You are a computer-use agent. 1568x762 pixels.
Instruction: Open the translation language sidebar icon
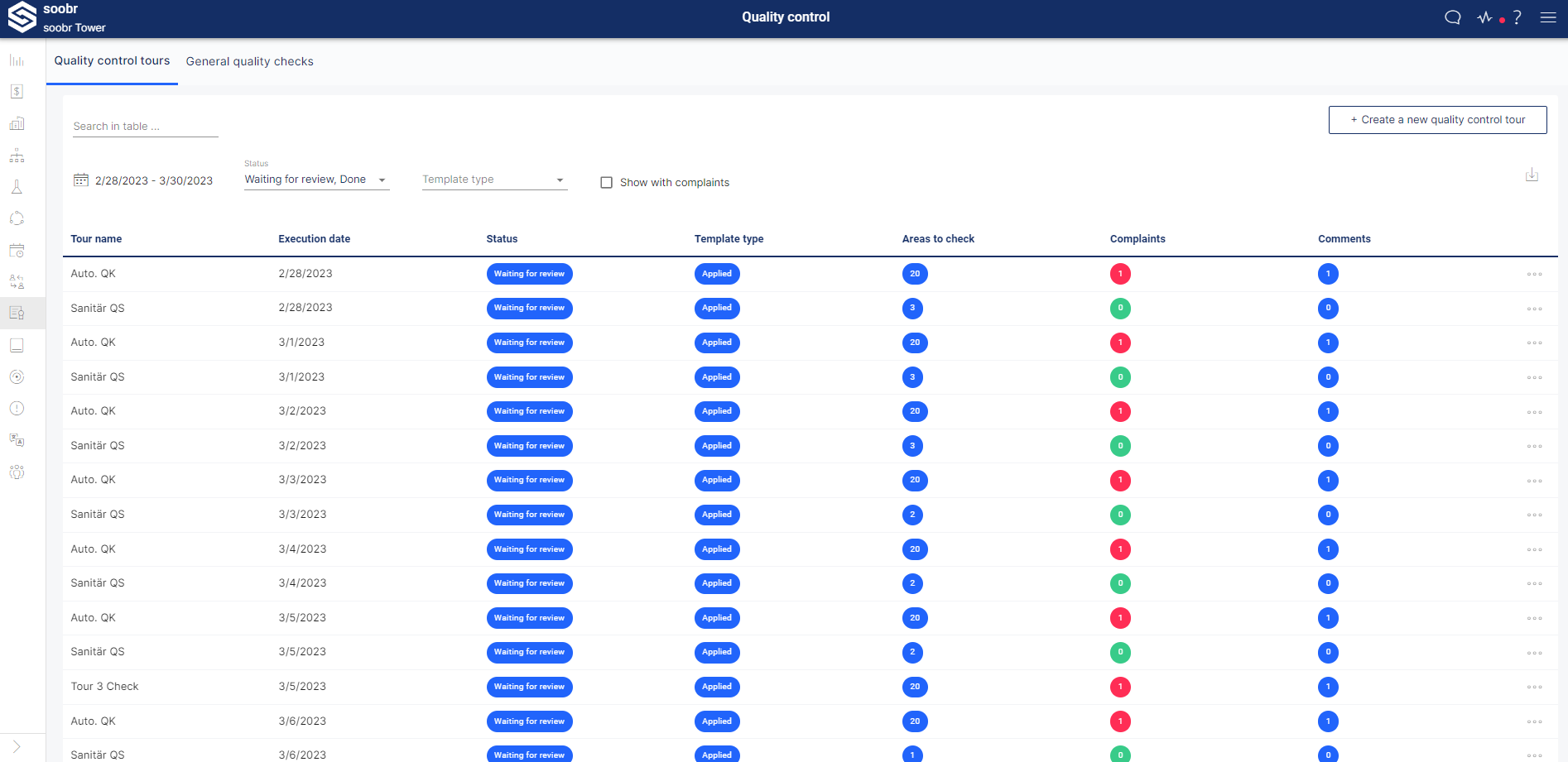(x=17, y=440)
